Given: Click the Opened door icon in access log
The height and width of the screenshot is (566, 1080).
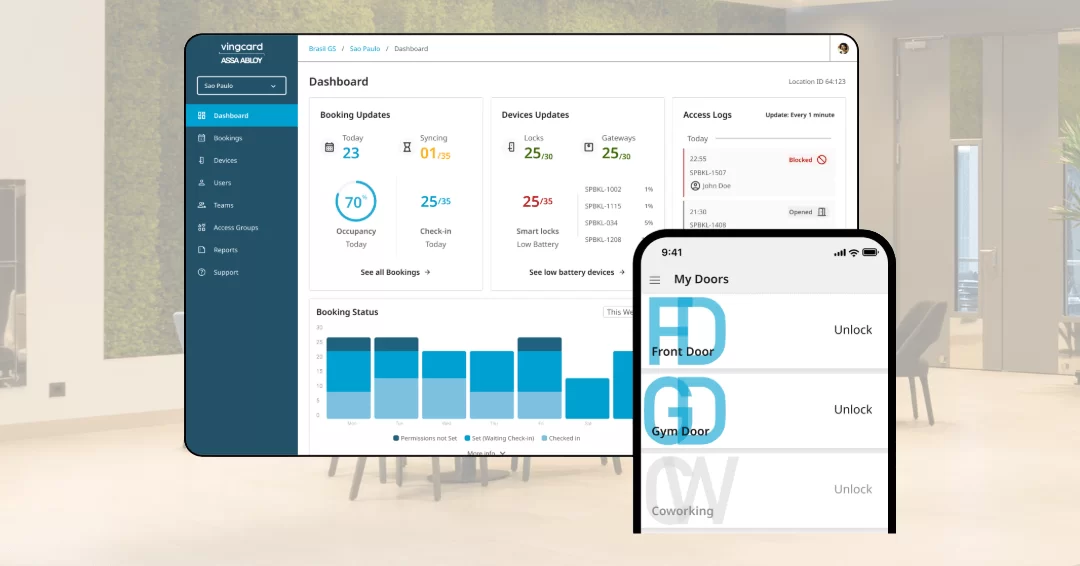Looking at the screenshot, I should pyautogui.click(x=822, y=212).
